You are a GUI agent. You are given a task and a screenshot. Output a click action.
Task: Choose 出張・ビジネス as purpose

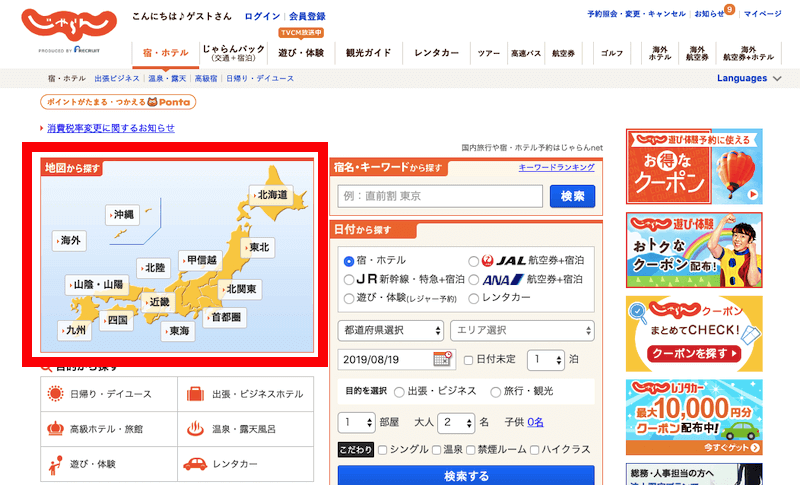(399, 392)
